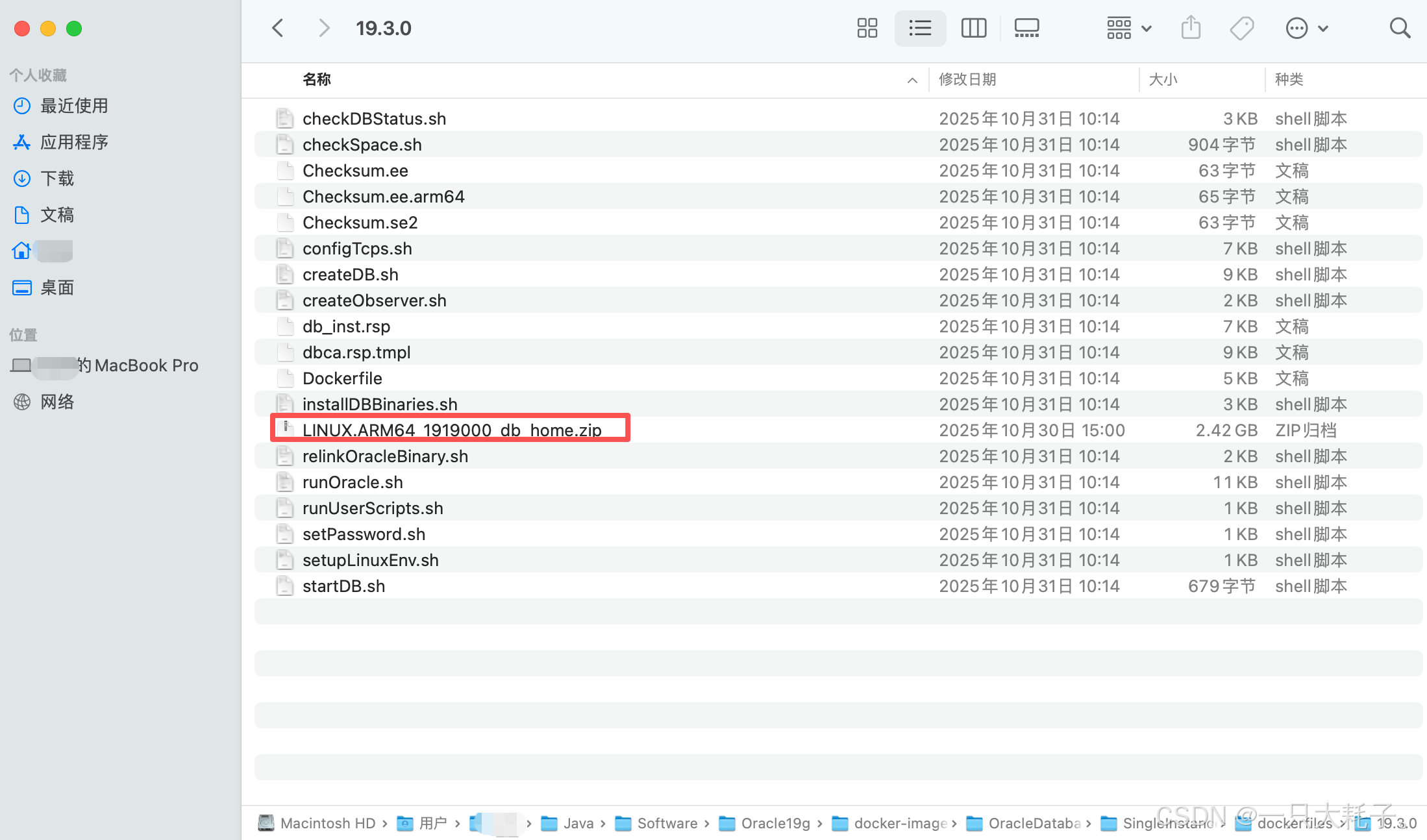The height and width of the screenshot is (840, 1427).
Task: Click the forward navigation arrow
Action: 323,28
